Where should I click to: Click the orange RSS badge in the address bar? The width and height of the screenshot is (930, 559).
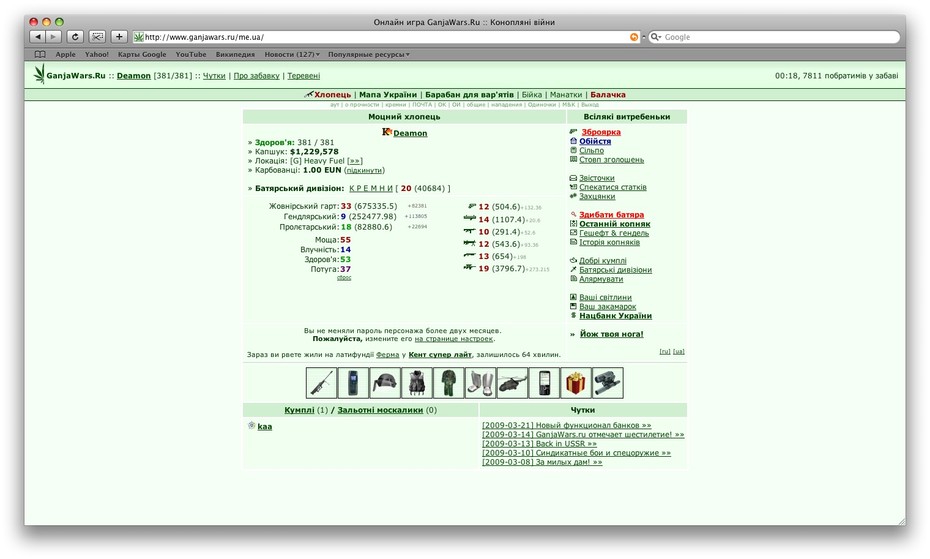point(634,37)
